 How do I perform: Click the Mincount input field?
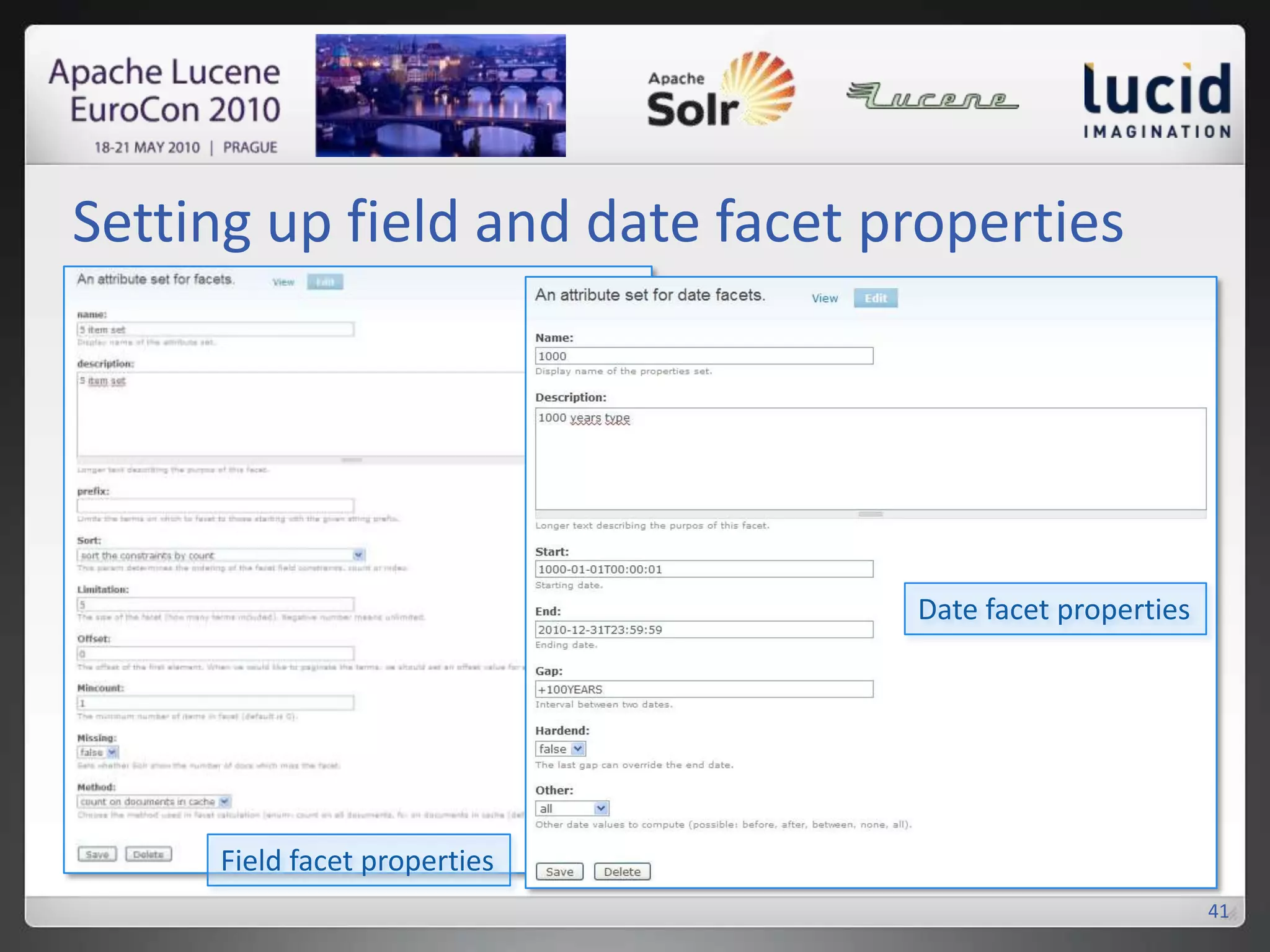[x=215, y=703]
